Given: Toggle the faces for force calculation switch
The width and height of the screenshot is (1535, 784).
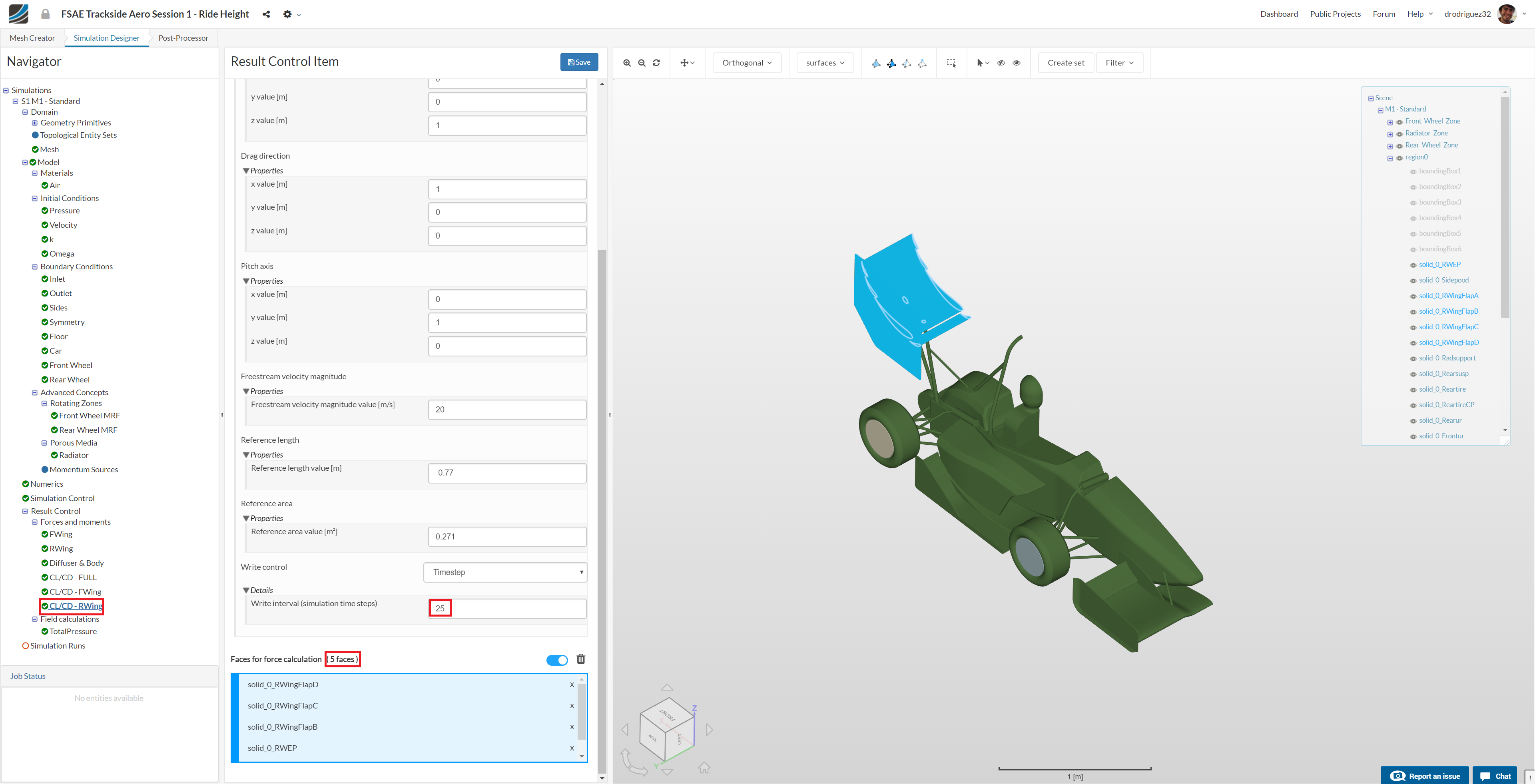Looking at the screenshot, I should click(x=557, y=659).
